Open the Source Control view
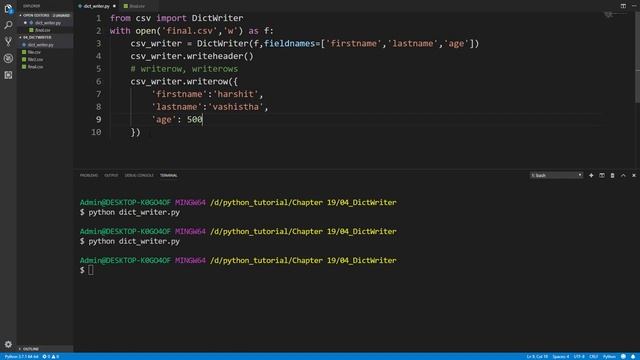Screen dimensions: 640x360 (x=8, y=42)
